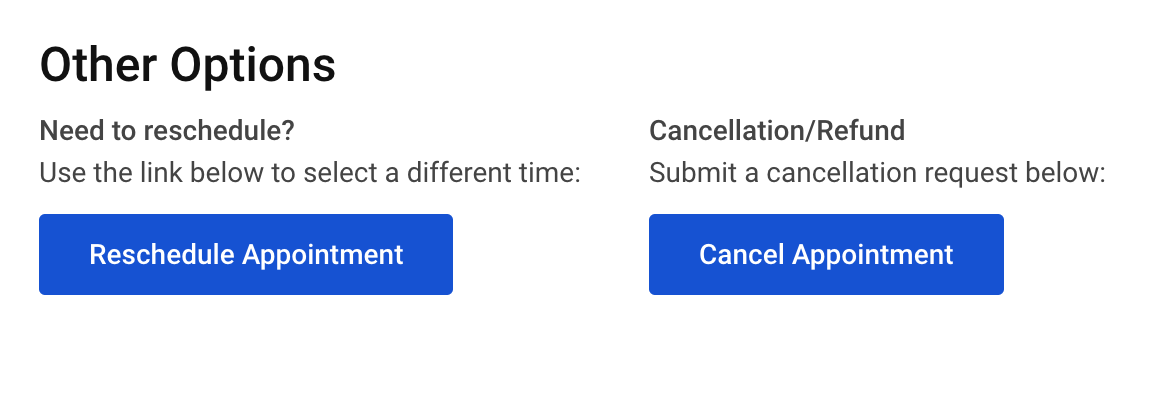Click the "Cancellation/Refund" label

(777, 131)
